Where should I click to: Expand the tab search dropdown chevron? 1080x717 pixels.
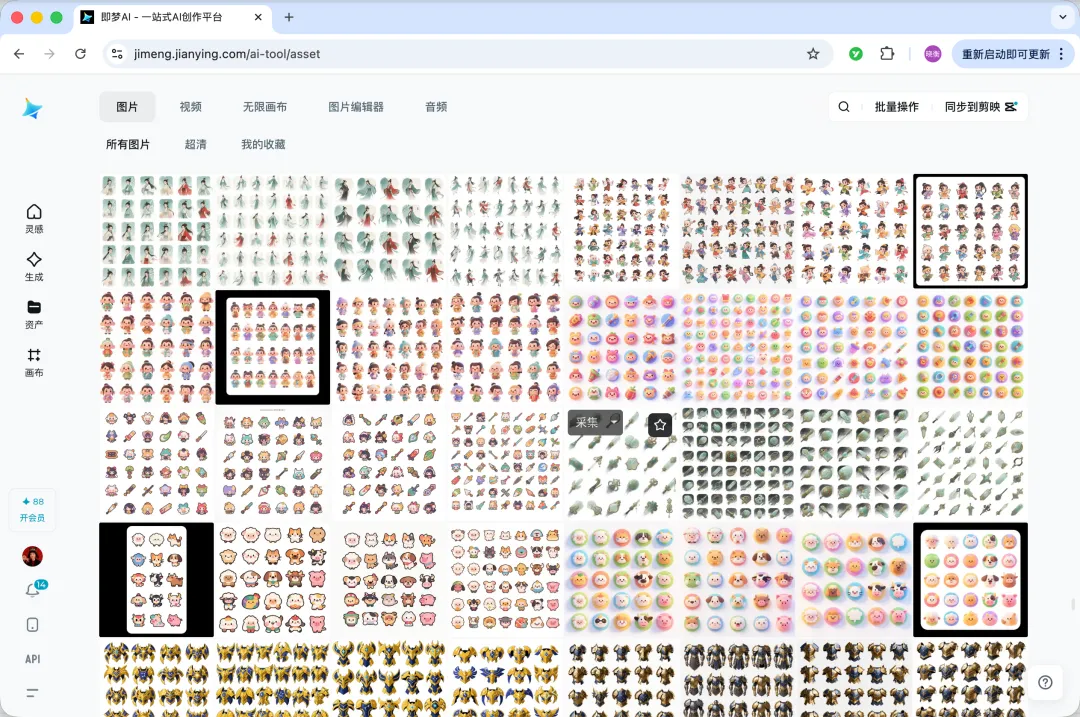[x=1062, y=17]
